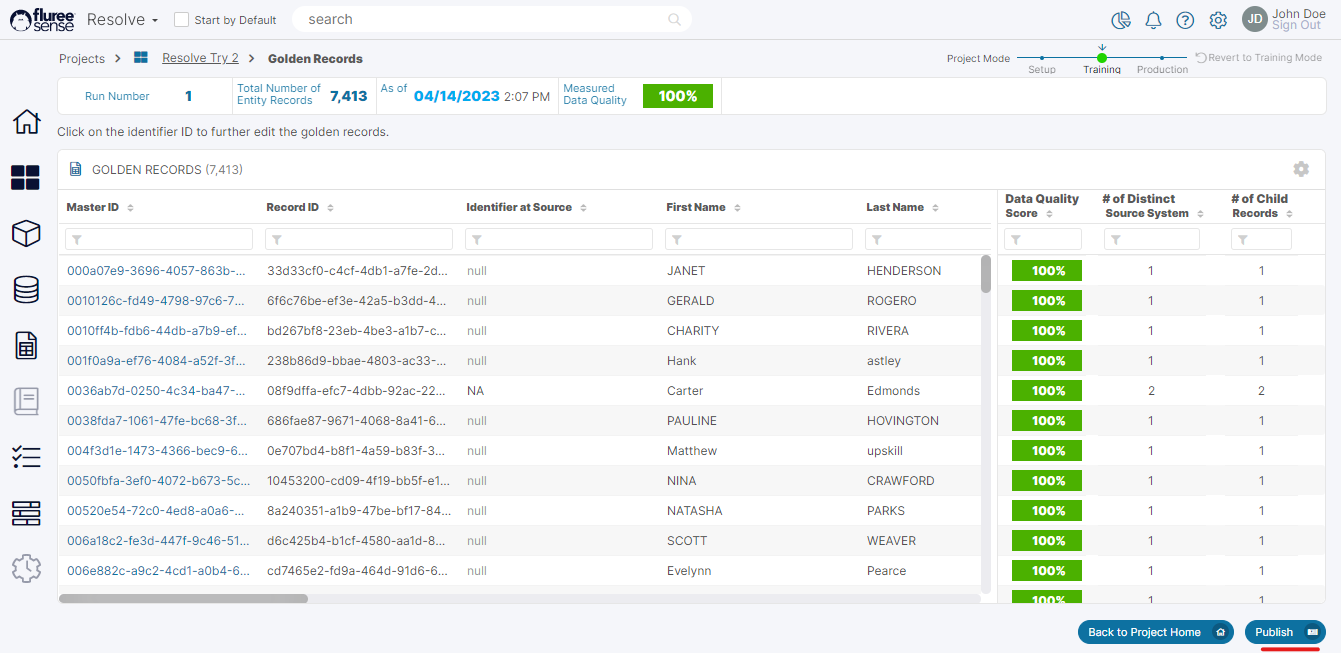Click the horizontal scrollbar under the table
Screen dimensions: 1341x653
click(x=184, y=598)
